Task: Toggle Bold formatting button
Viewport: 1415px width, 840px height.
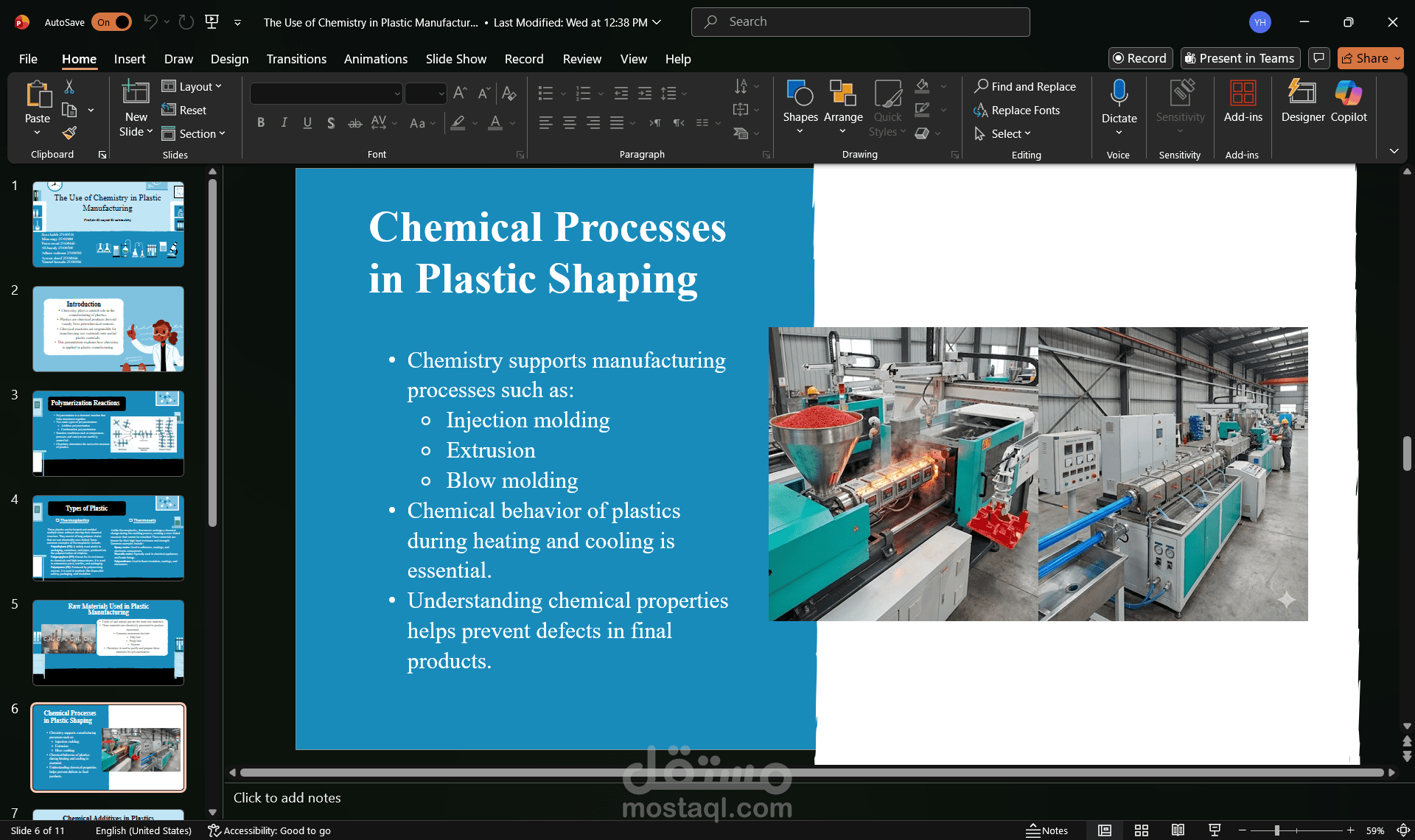Action: pyautogui.click(x=260, y=123)
